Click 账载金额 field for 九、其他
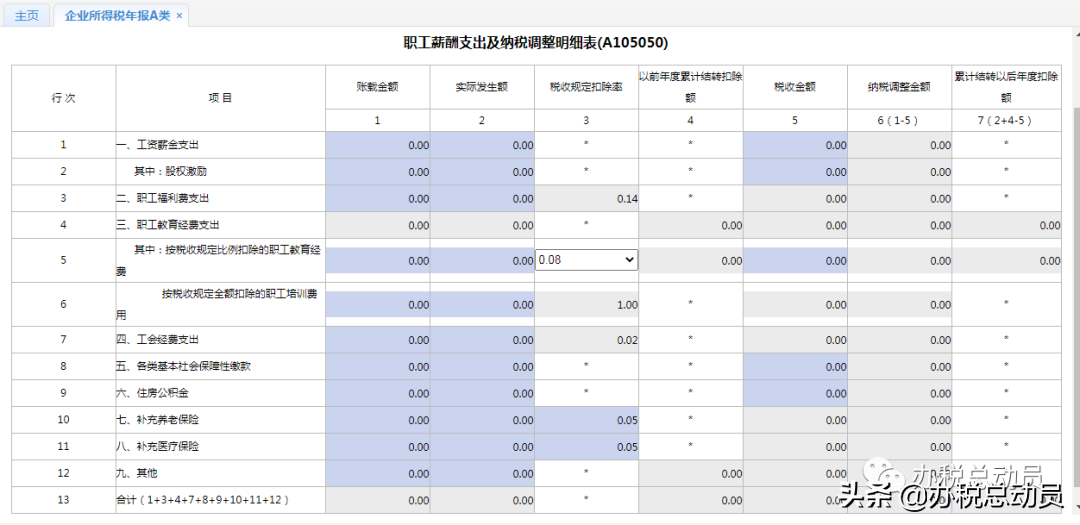Screen dimensions: 1080x525 tap(378, 473)
